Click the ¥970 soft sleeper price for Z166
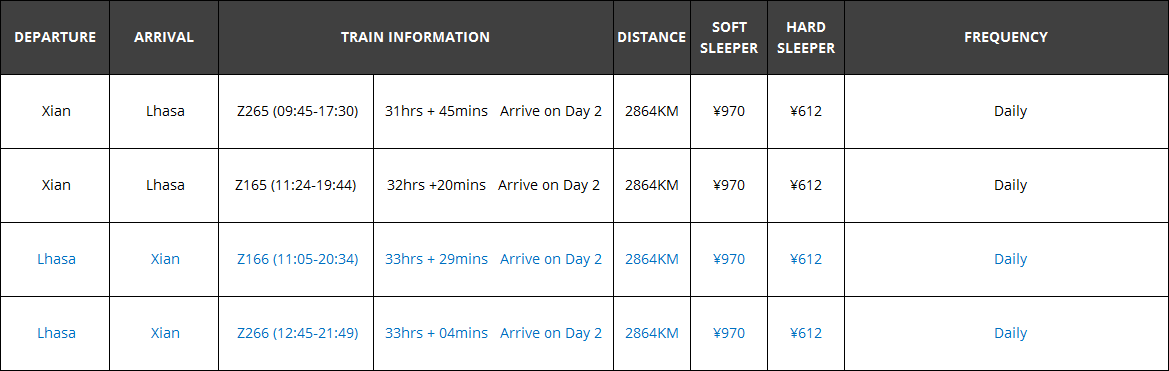Screen dimensions: 1169x371 pyautogui.click(x=728, y=259)
